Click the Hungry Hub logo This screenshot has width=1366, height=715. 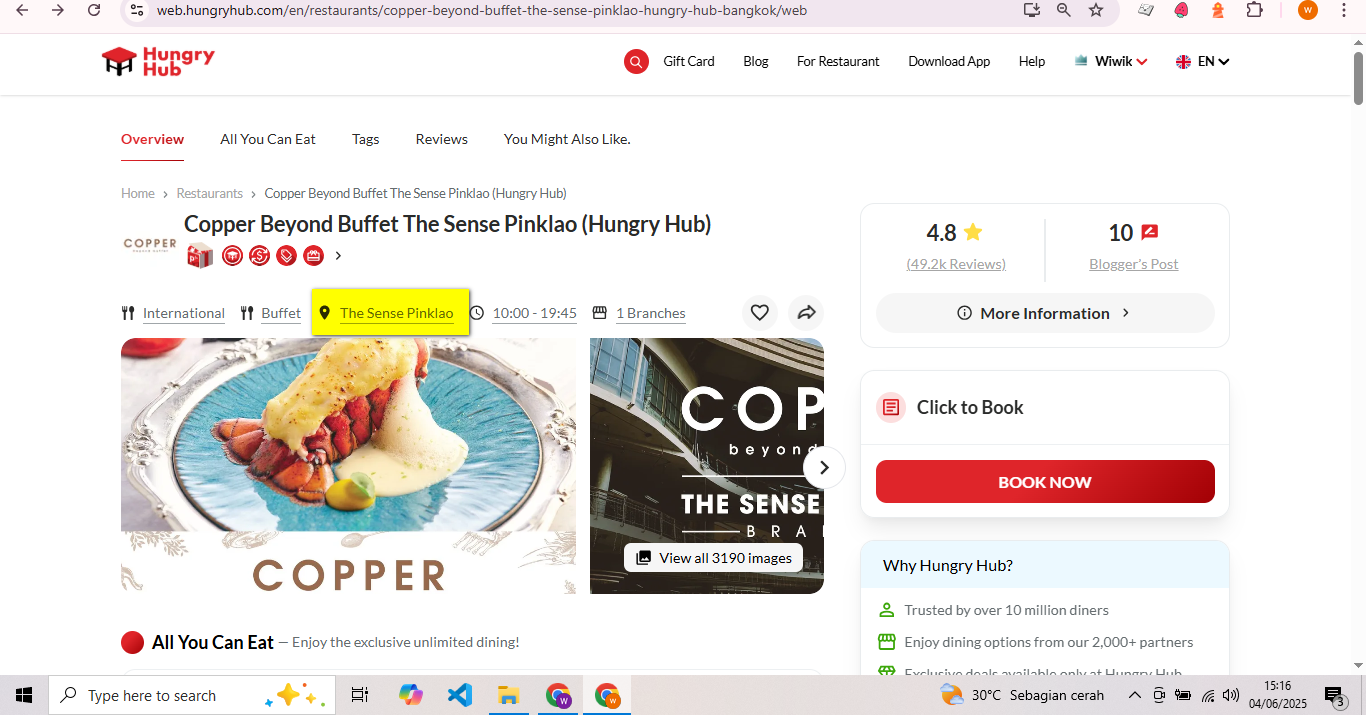[158, 61]
